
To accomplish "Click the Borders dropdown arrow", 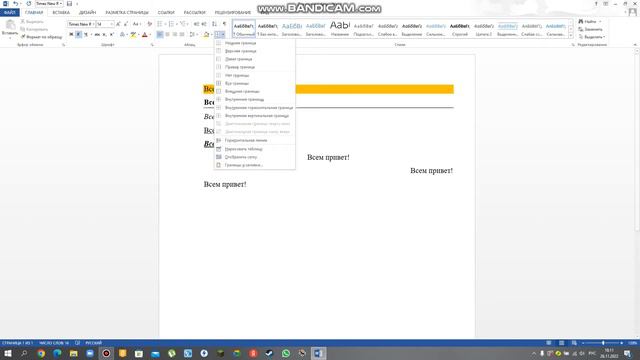I will tap(223, 35).
